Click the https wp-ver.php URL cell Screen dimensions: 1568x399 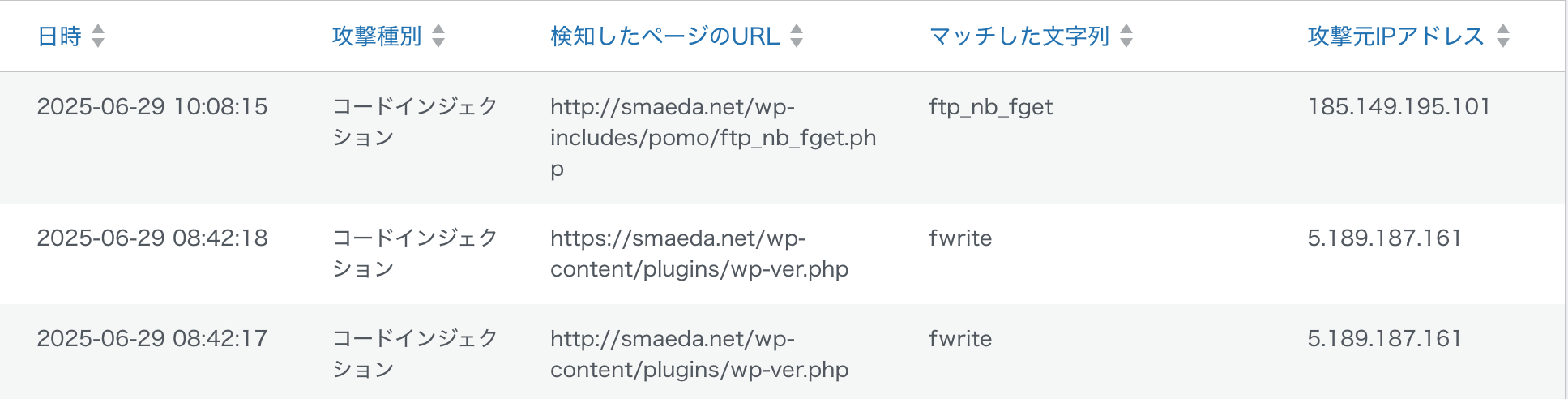[x=699, y=254]
